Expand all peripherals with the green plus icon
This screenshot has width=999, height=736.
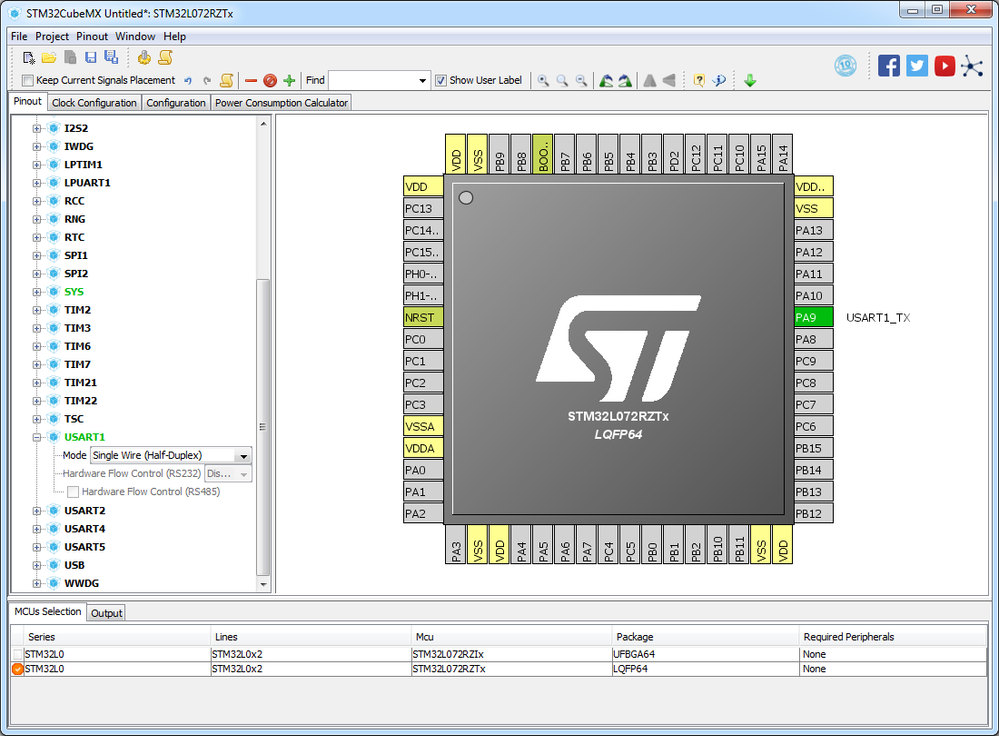tap(289, 80)
